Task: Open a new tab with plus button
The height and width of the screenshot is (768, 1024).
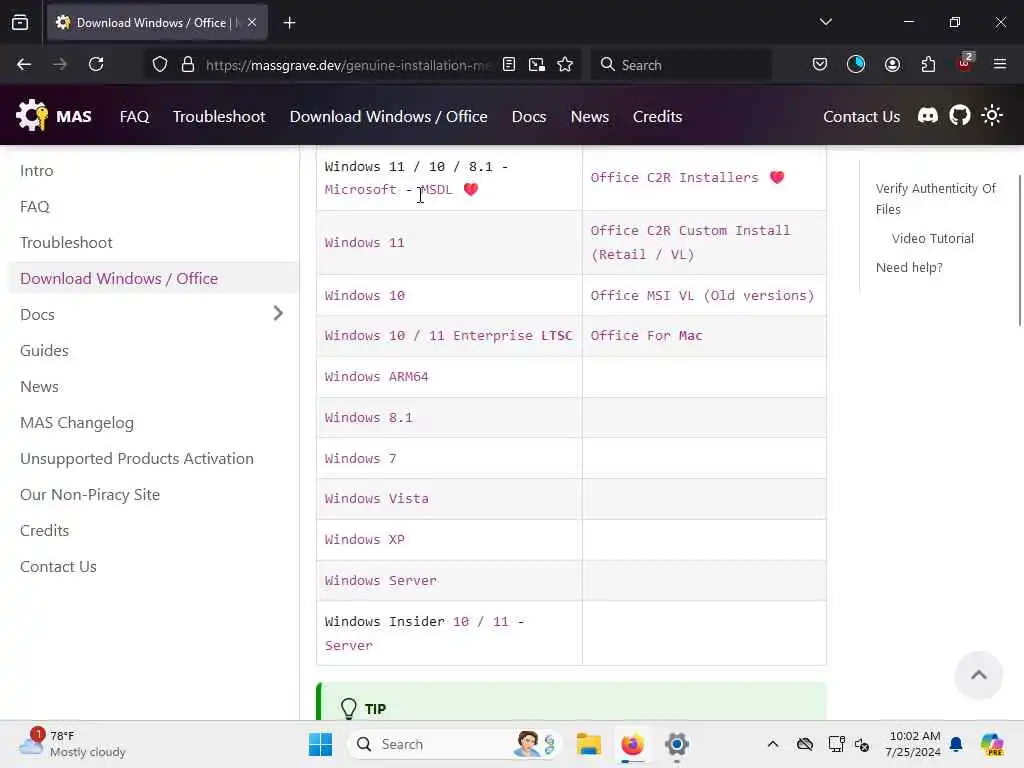Action: click(289, 23)
